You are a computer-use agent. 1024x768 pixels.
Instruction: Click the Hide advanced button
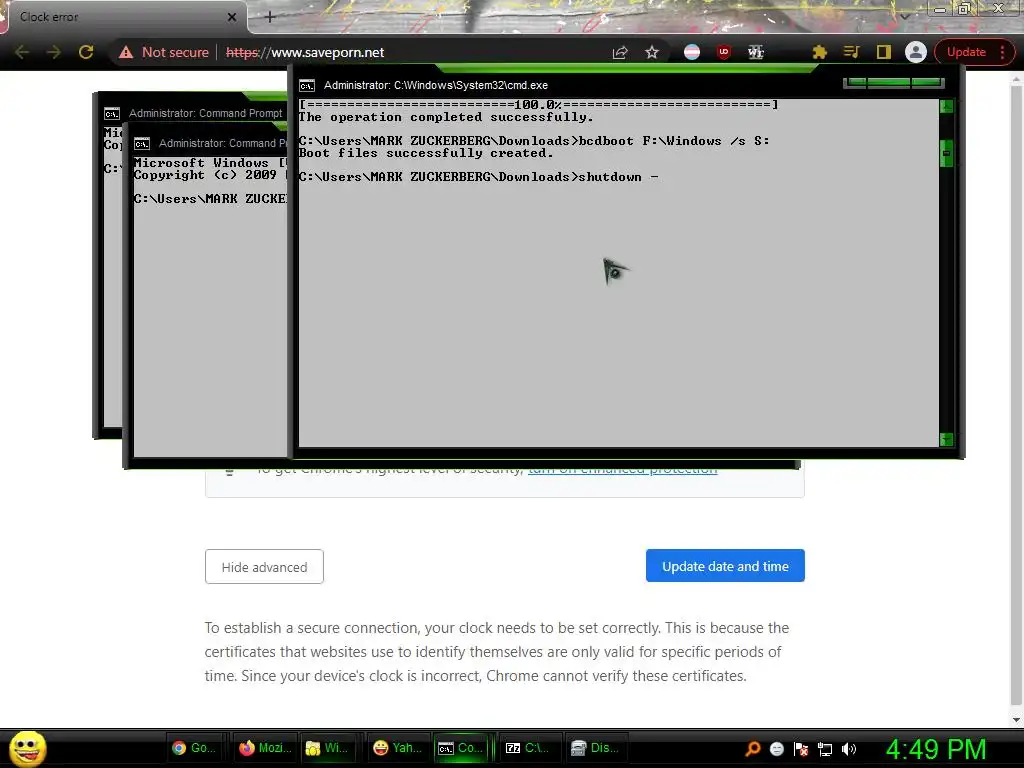click(264, 567)
